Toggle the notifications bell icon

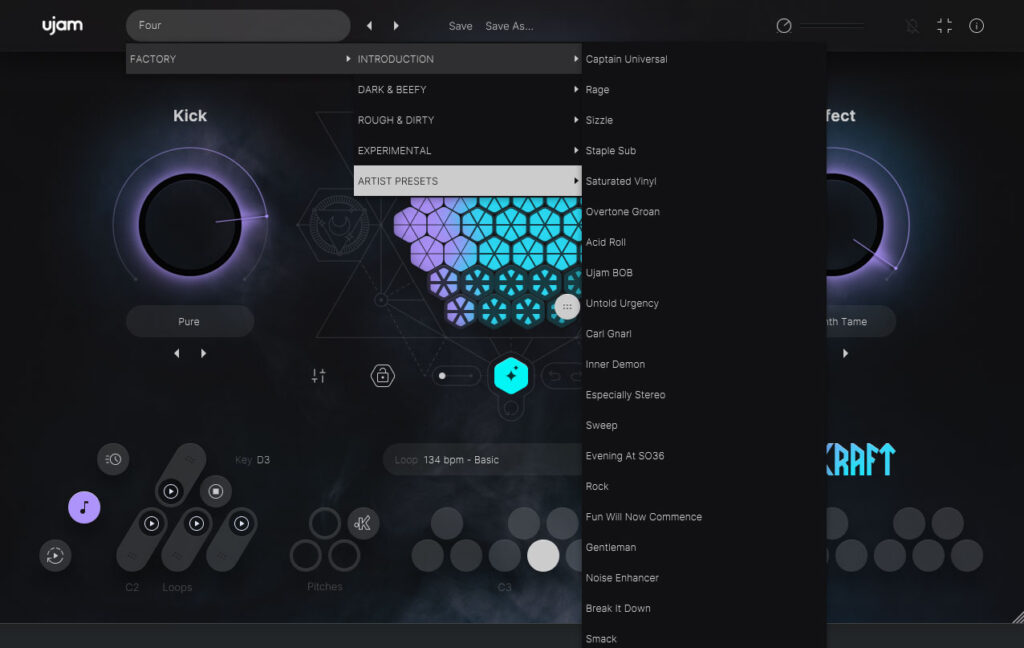(912, 25)
